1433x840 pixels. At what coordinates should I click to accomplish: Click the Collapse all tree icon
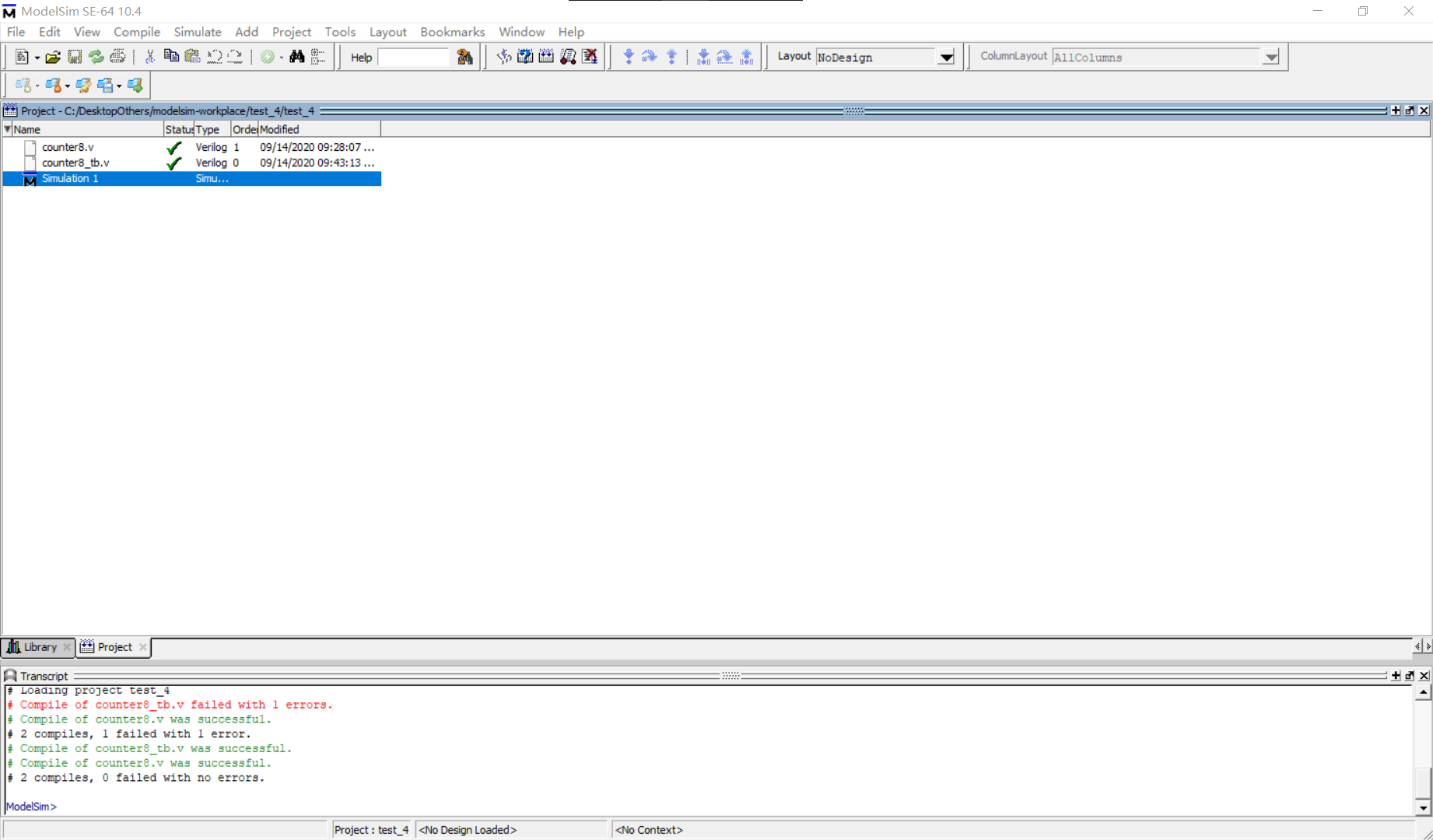(x=317, y=57)
